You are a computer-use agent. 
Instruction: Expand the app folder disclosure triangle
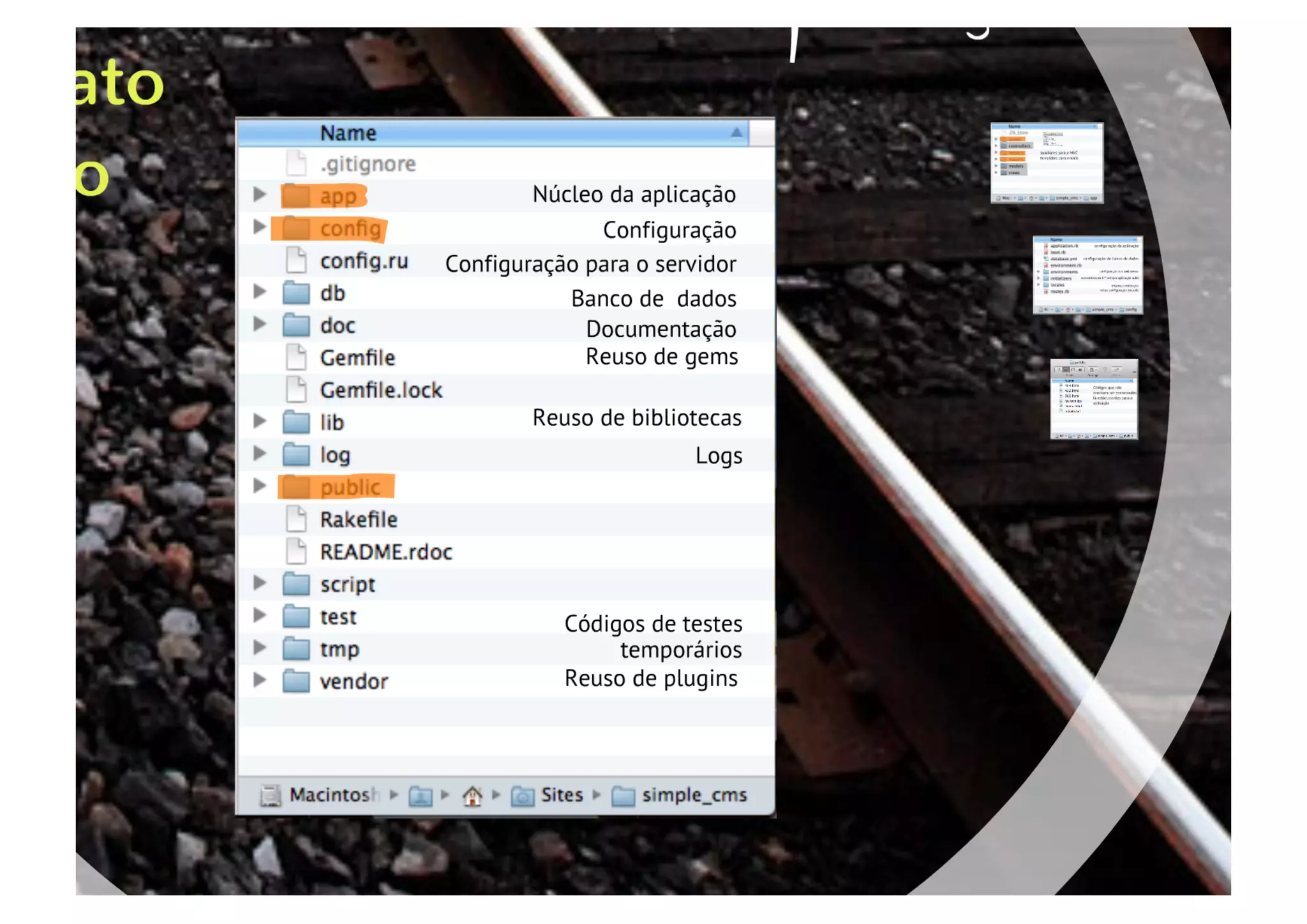coord(259,194)
